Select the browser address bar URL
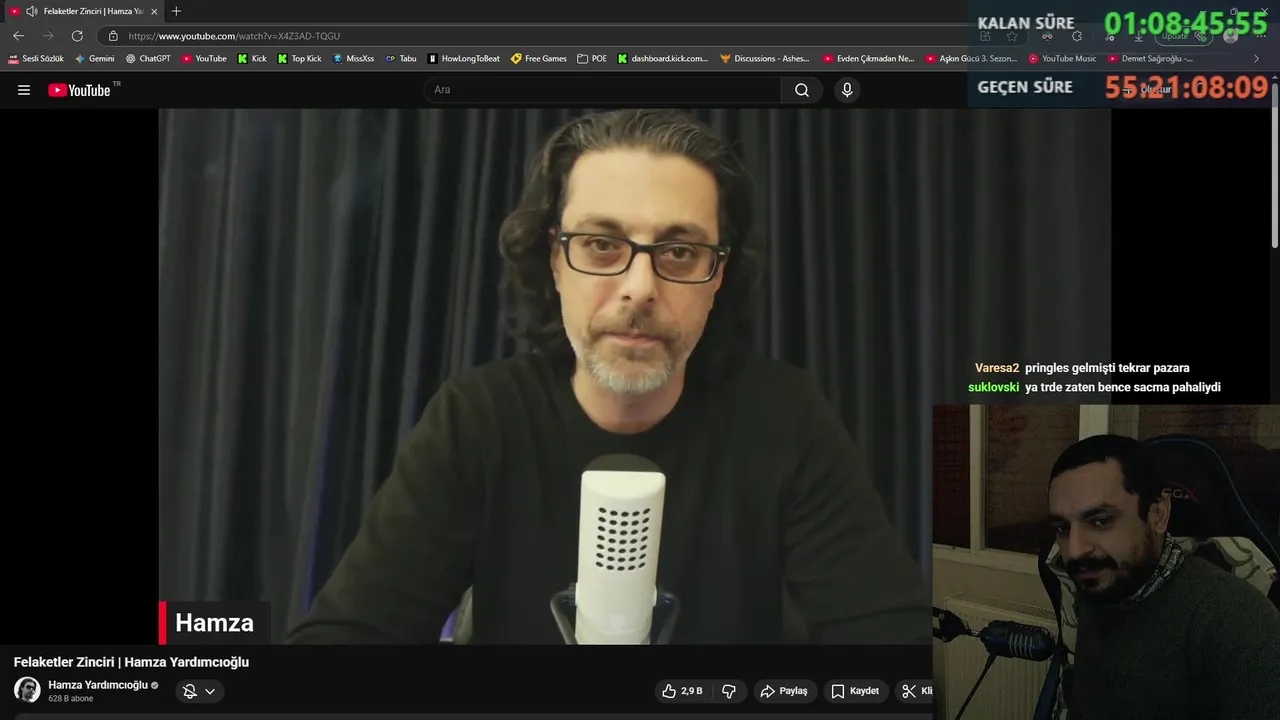 [234, 36]
